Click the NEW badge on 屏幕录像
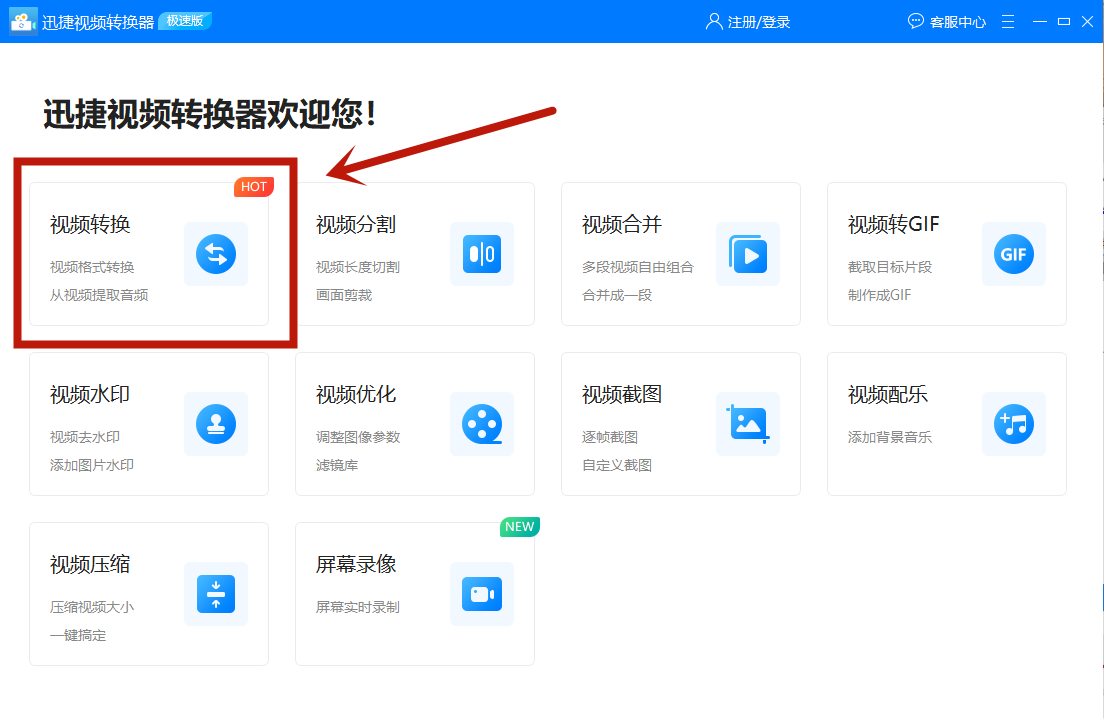This screenshot has height=719, width=1104. coord(519,526)
